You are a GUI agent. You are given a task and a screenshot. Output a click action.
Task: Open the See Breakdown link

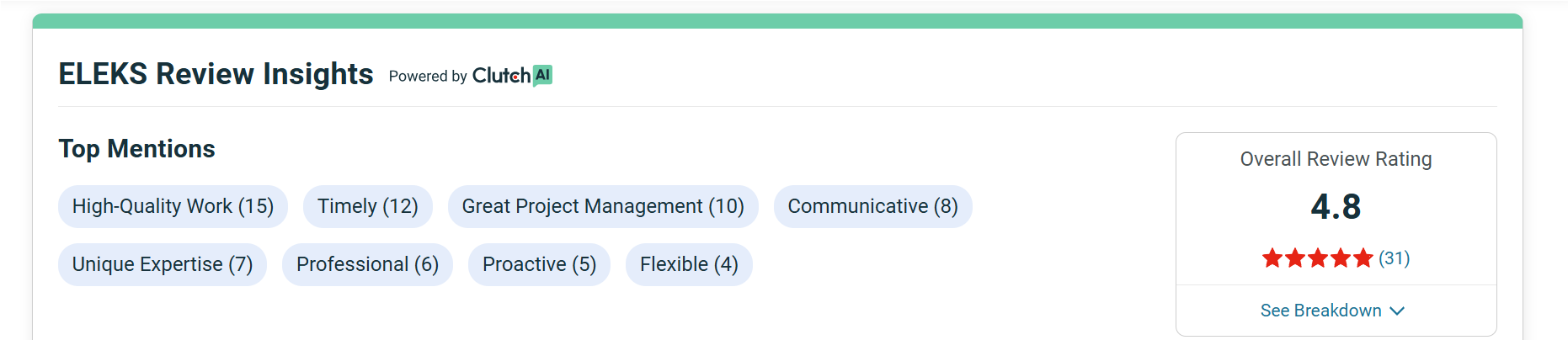tap(1320, 311)
